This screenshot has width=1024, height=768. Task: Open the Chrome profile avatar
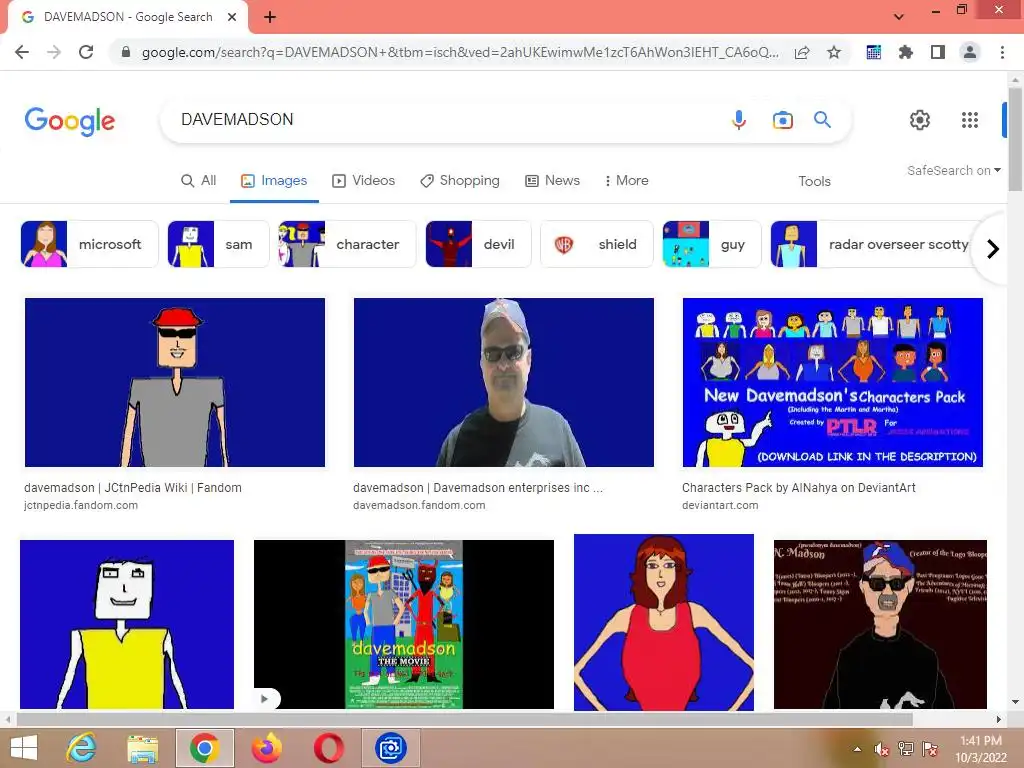click(970, 52)
